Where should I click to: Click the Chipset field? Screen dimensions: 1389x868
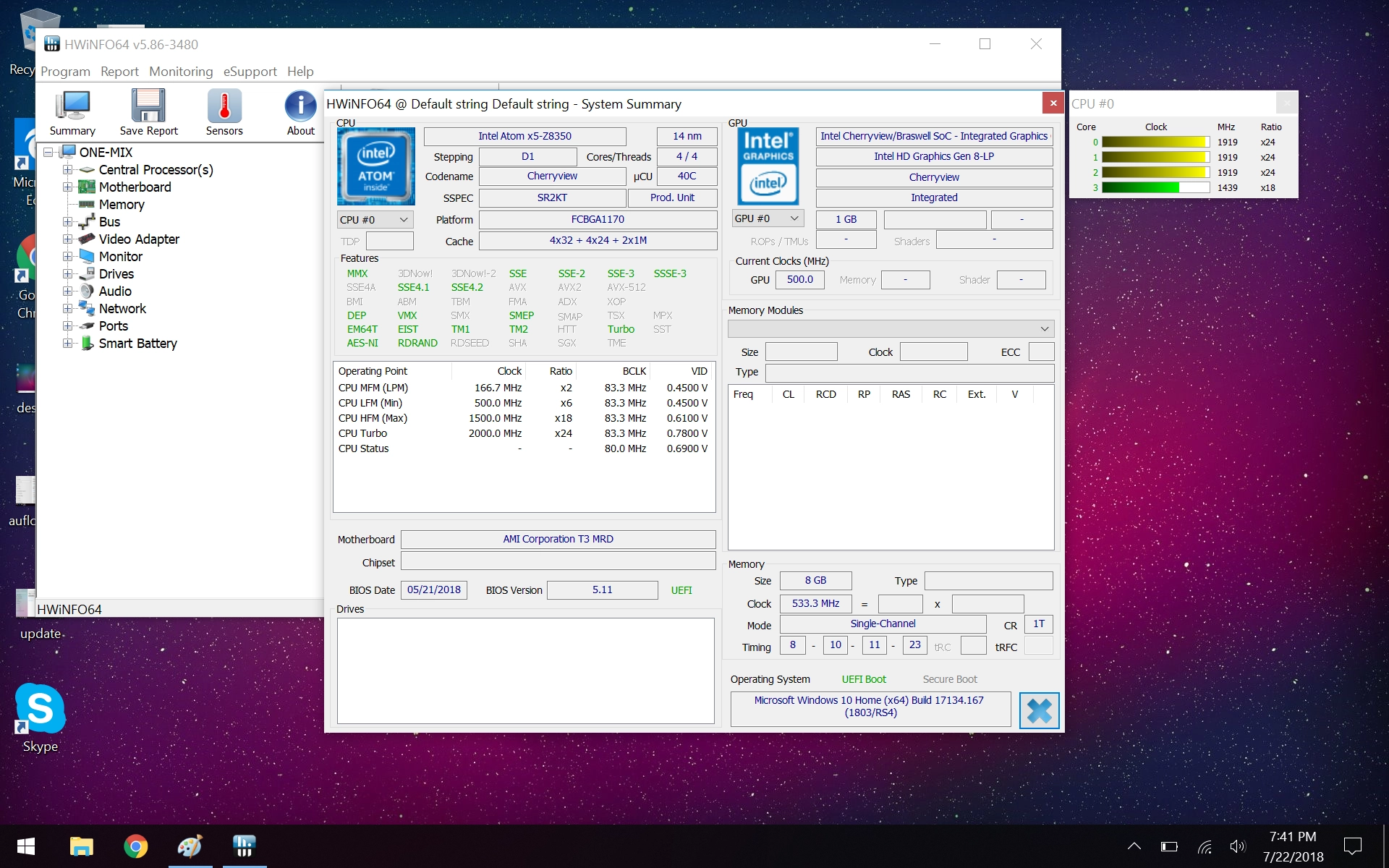point(558,562)
